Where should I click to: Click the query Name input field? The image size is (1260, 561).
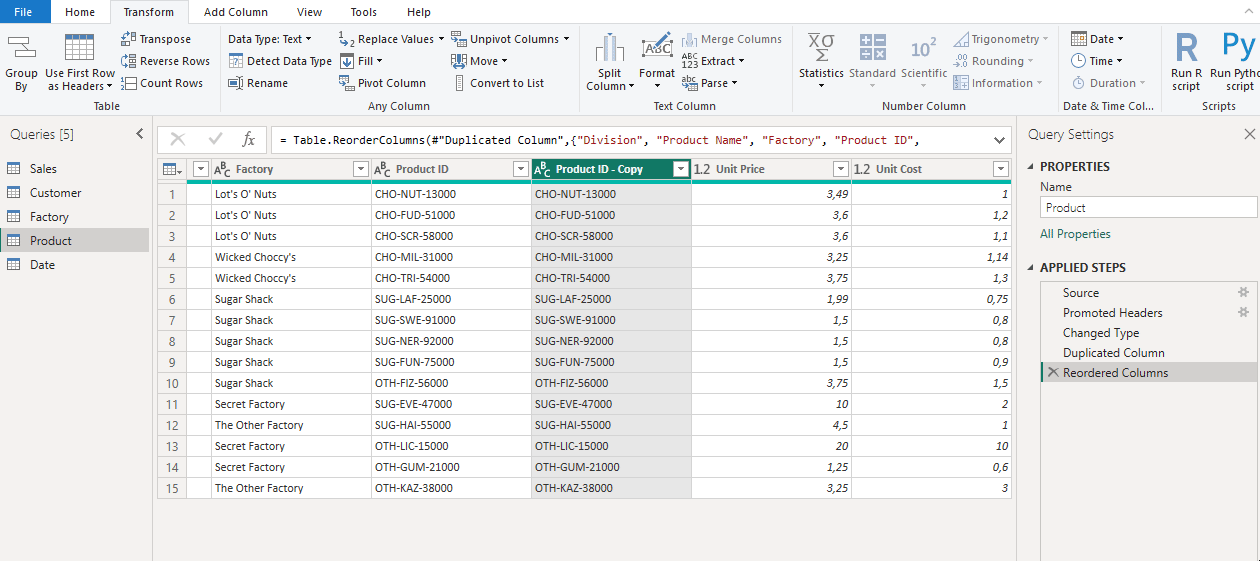(1148, 207)
